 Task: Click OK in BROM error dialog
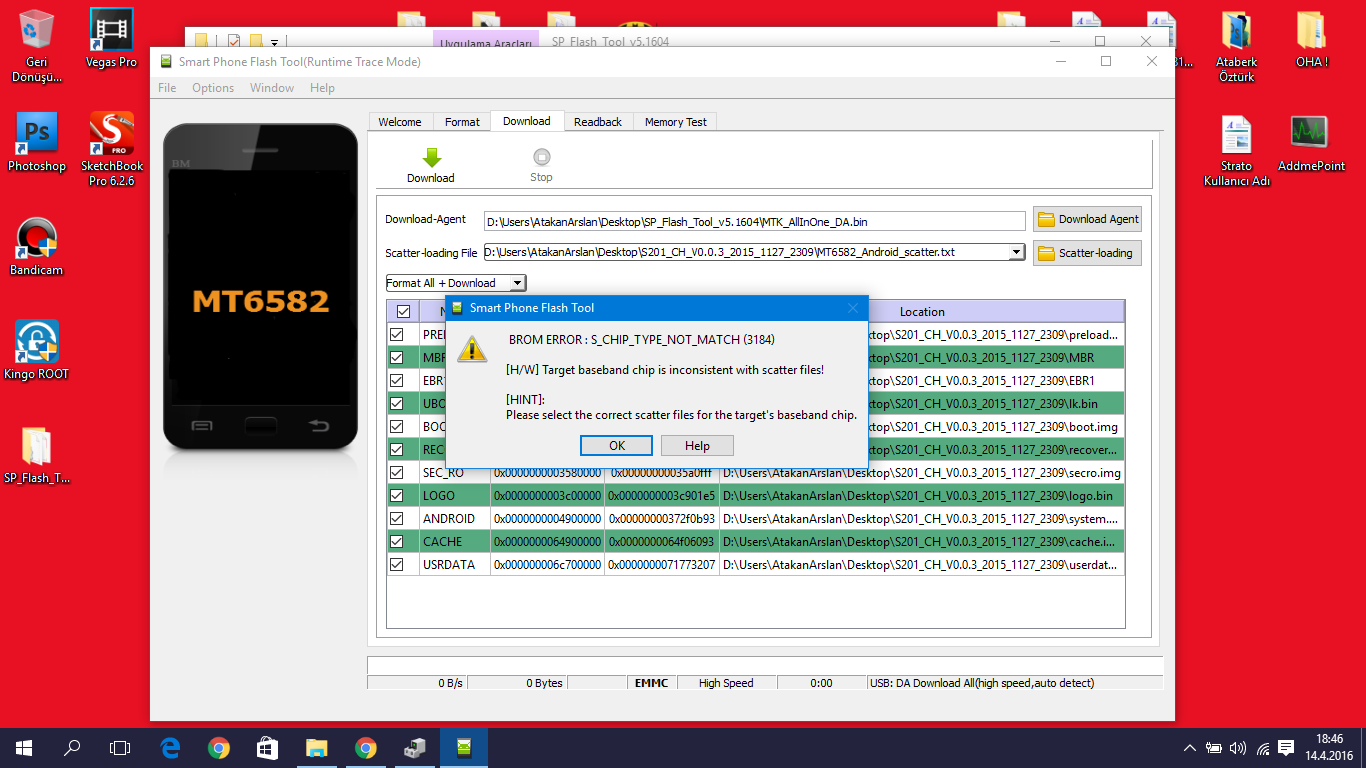[x=617, y=446]
